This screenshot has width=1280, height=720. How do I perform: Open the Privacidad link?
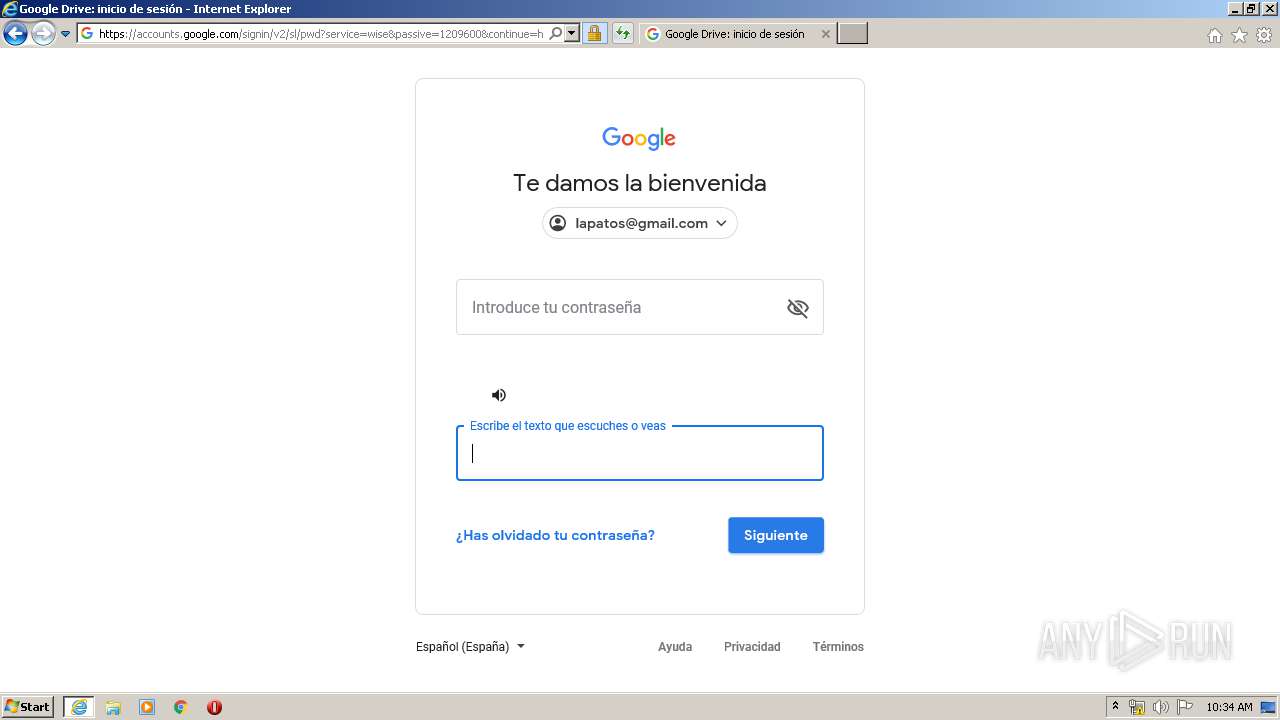click(752, 647)
